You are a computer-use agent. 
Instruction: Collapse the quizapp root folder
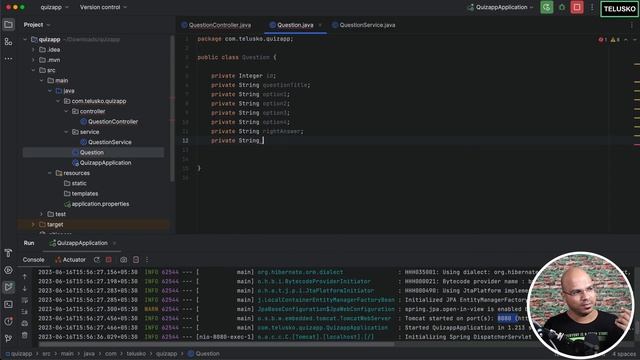click(25, 40)
